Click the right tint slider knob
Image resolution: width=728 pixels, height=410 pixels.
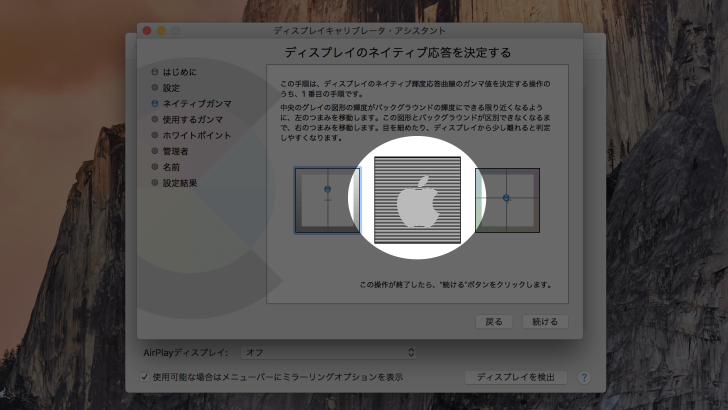pos(506,198)
